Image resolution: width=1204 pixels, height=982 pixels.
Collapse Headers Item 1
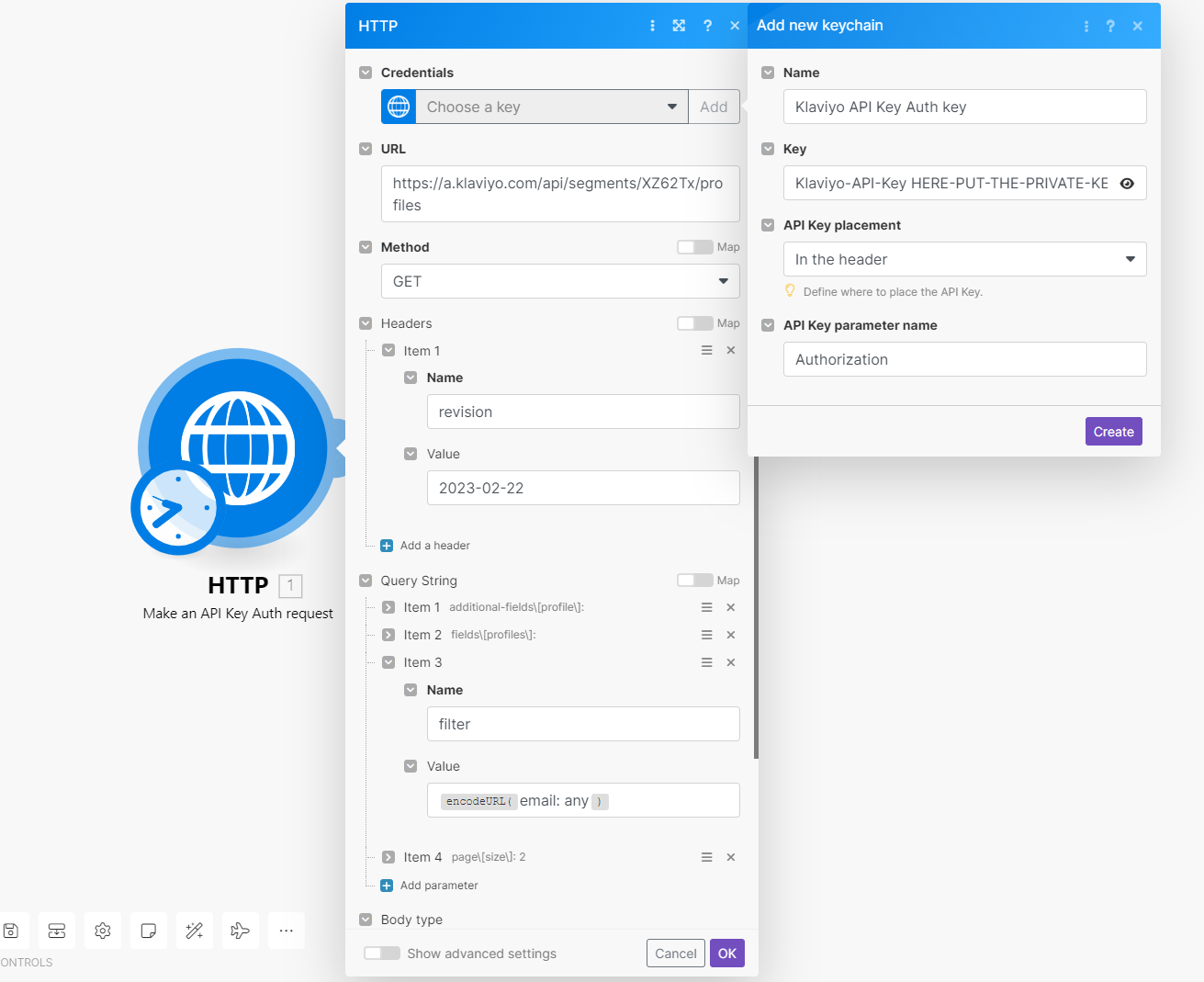coord(388,351)
